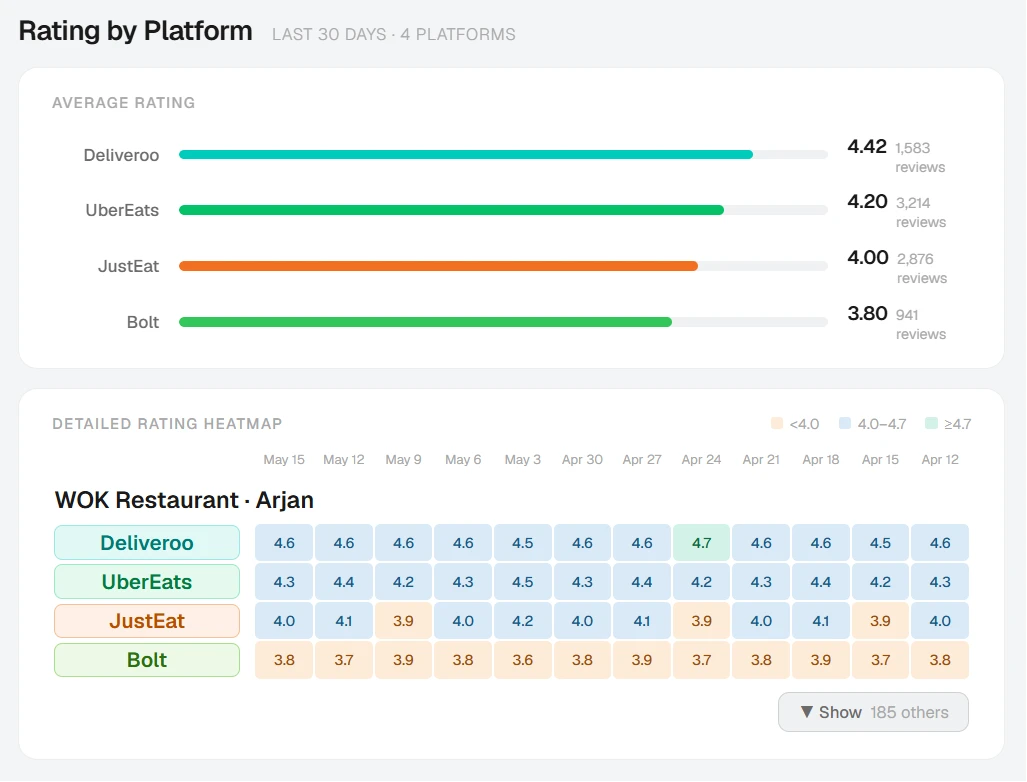Click Bolt 3.6 cell on May 3
The width and height of the screenshot is (1027, 782).
522,660
